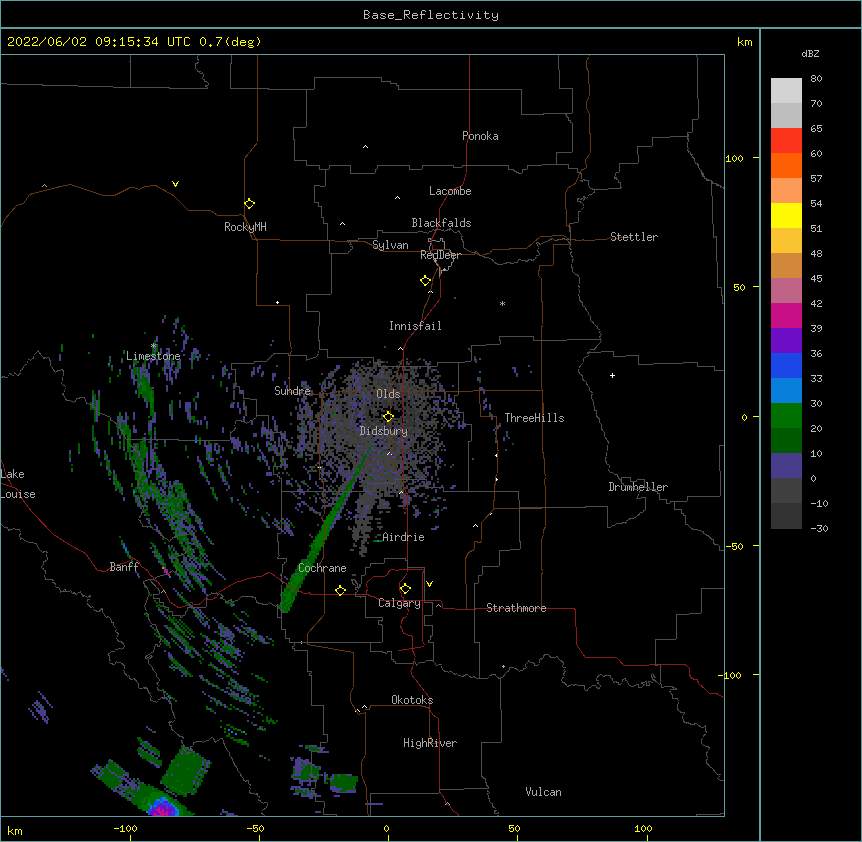Click the white asterisk above Limestone
Image resolution: width=862 pixels, height=842 pixels.
pyautogui.click(x=154, y=346)
